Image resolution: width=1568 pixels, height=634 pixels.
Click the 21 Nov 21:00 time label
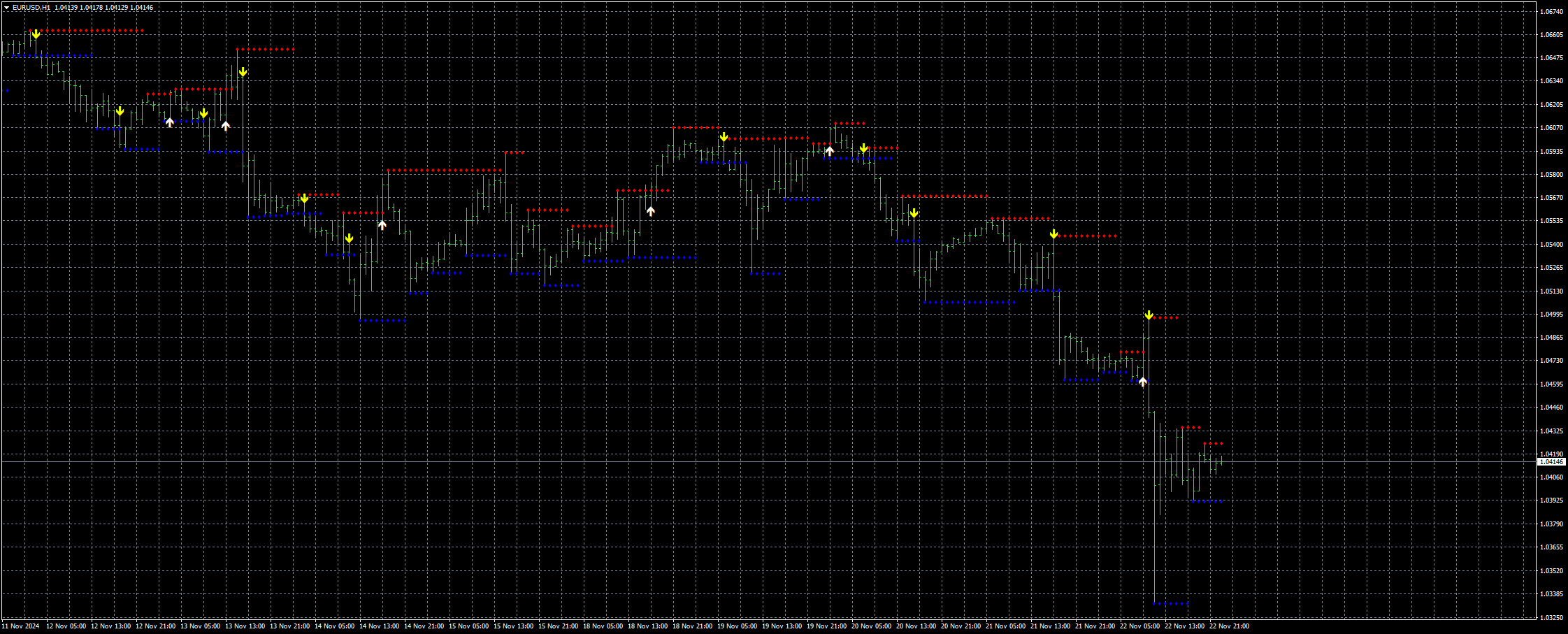tap(1095, 626)
